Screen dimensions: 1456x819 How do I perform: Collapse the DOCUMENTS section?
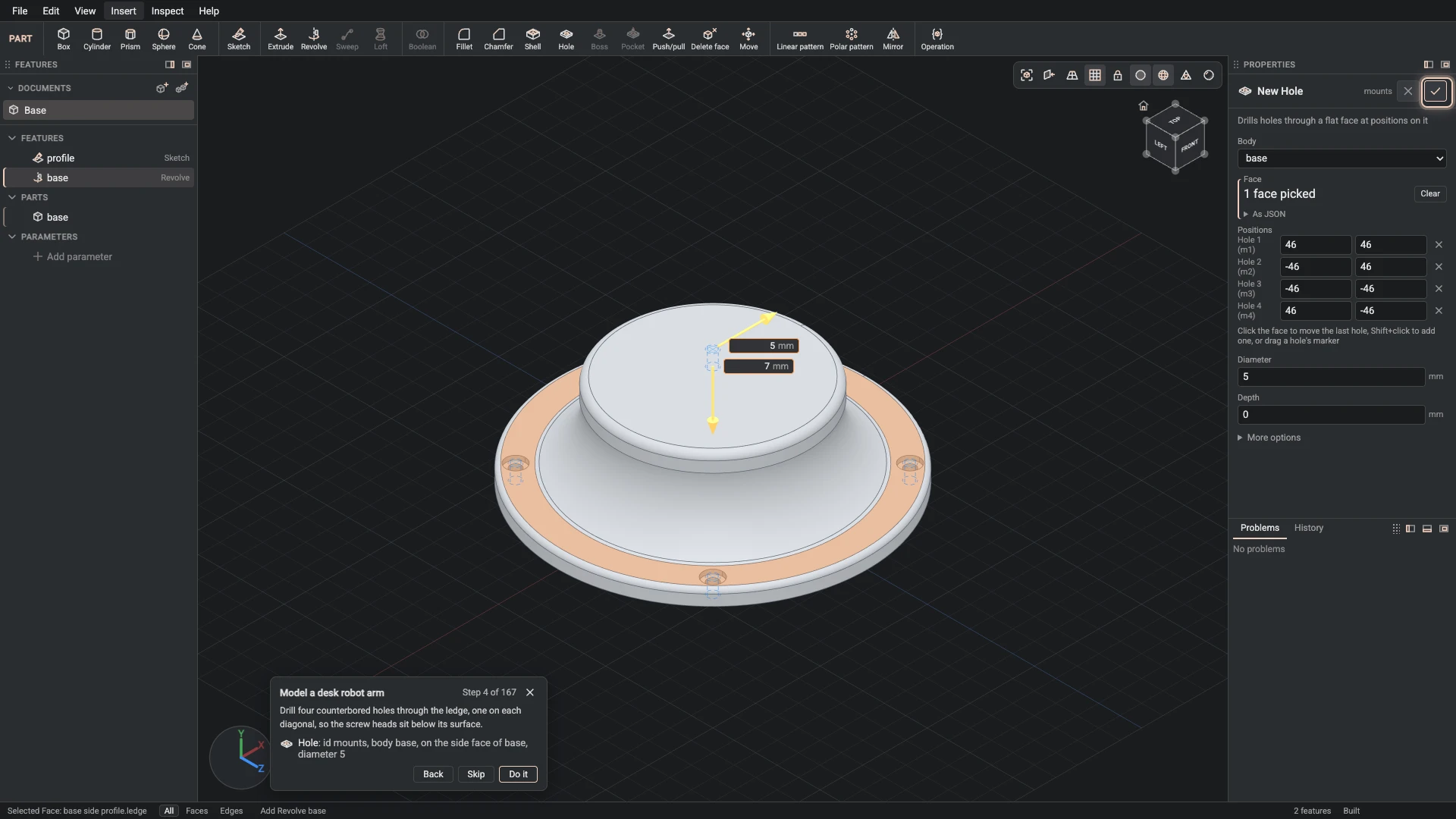pos(11,88)
